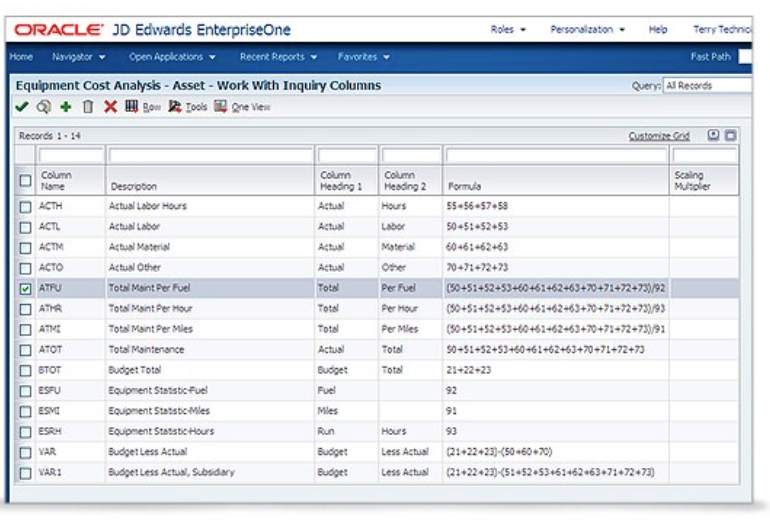This screenshot has width=770, height=522.
Task: Click the Row toolbar label
Action: [x=152, y=107]
